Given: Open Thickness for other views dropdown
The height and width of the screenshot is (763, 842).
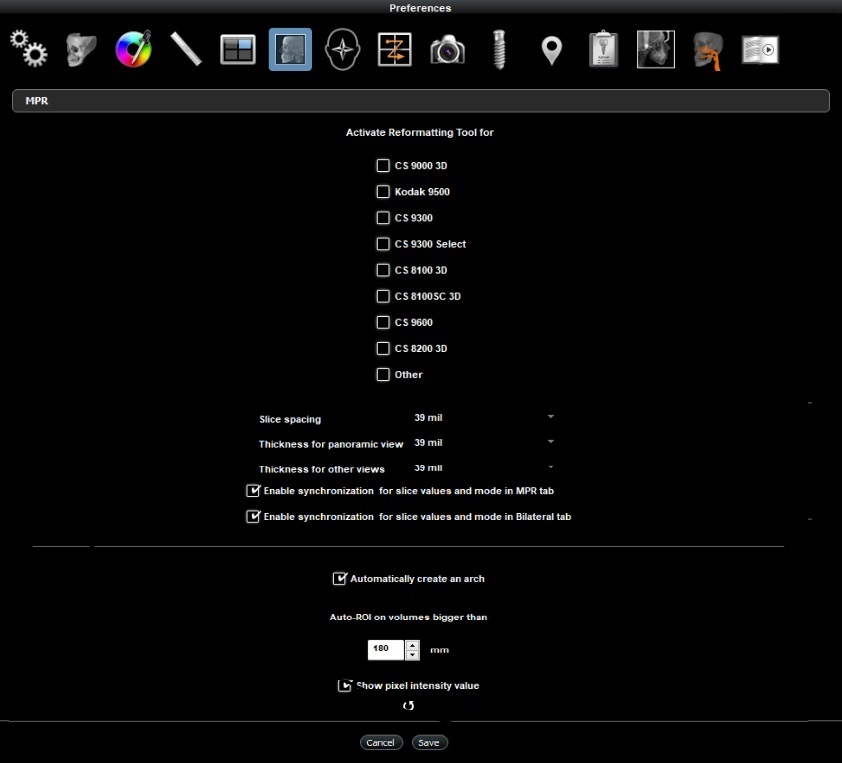Looking at the screenshot, I should click(x=550, y=467).
